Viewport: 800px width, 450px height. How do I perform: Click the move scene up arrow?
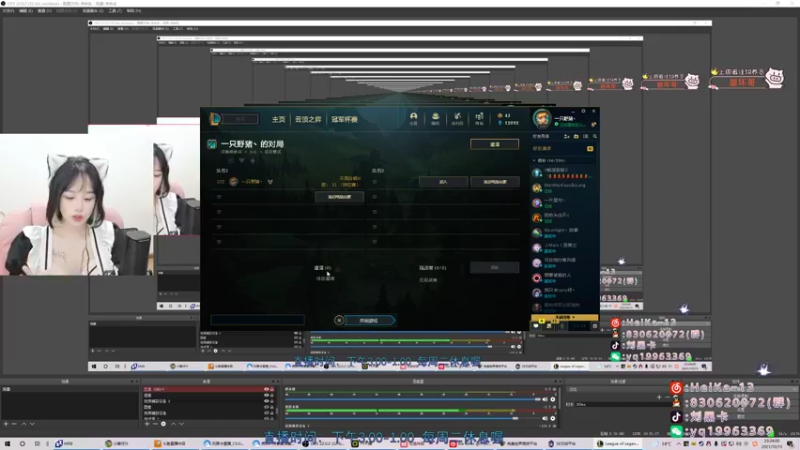pos(24,423)
